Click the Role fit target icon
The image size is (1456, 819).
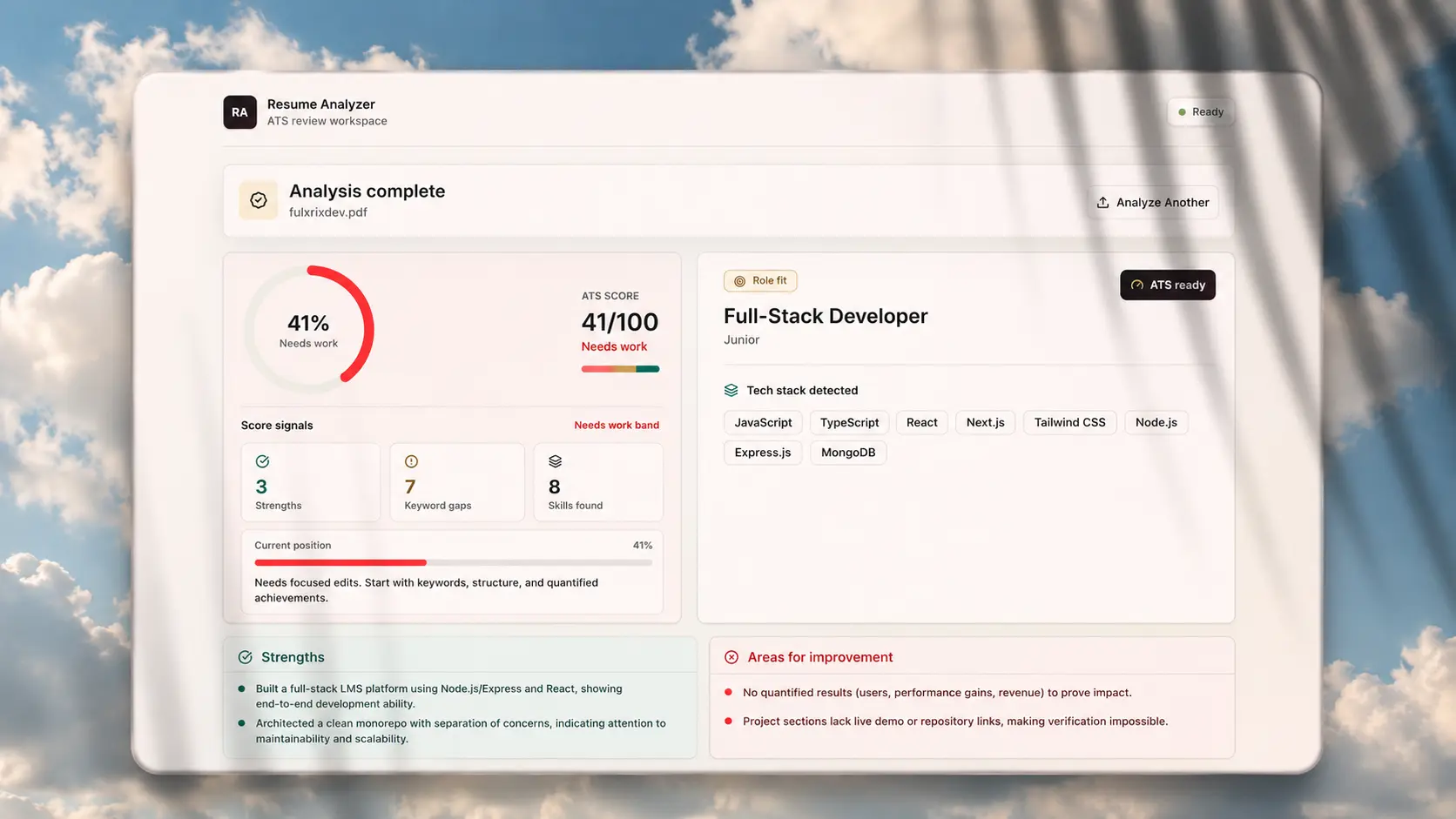[739, 281]
